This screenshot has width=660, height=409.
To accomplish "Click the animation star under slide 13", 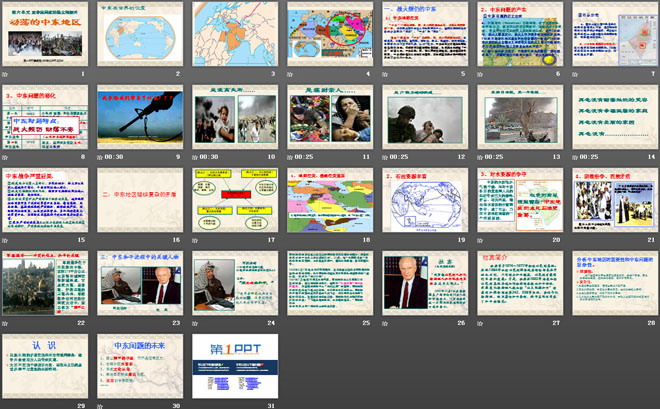I will (480, 157).
